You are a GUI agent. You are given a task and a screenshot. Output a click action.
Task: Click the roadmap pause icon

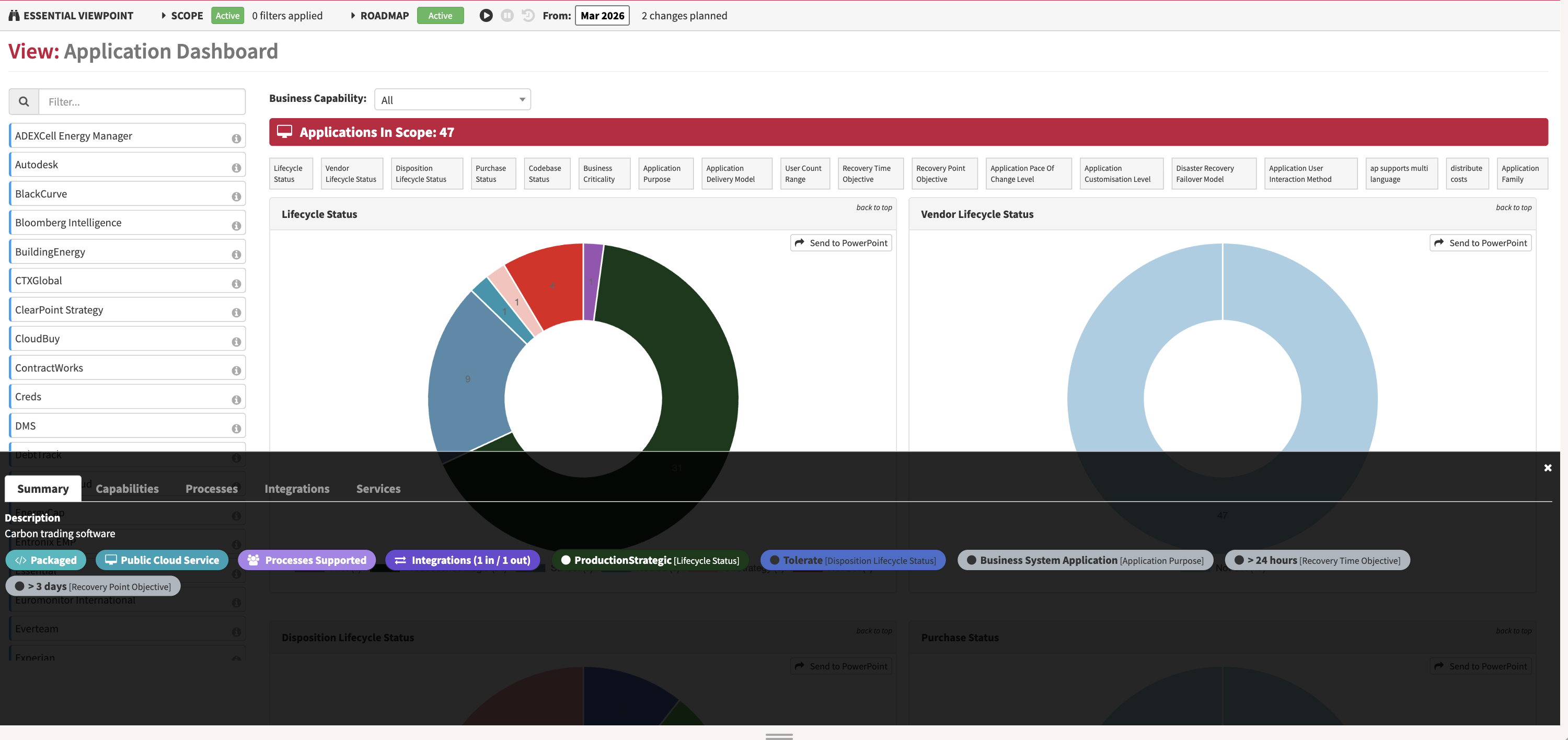(507, 15)
